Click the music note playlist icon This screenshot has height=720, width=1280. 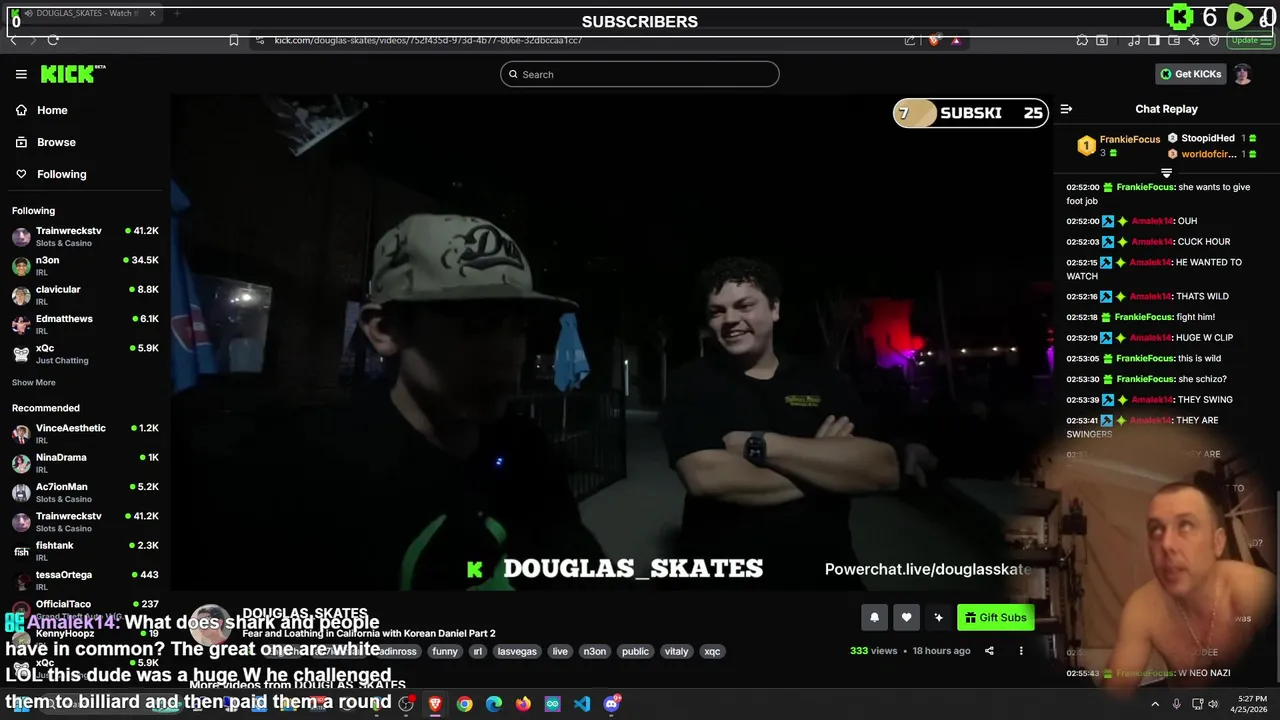coord(1134,40)
